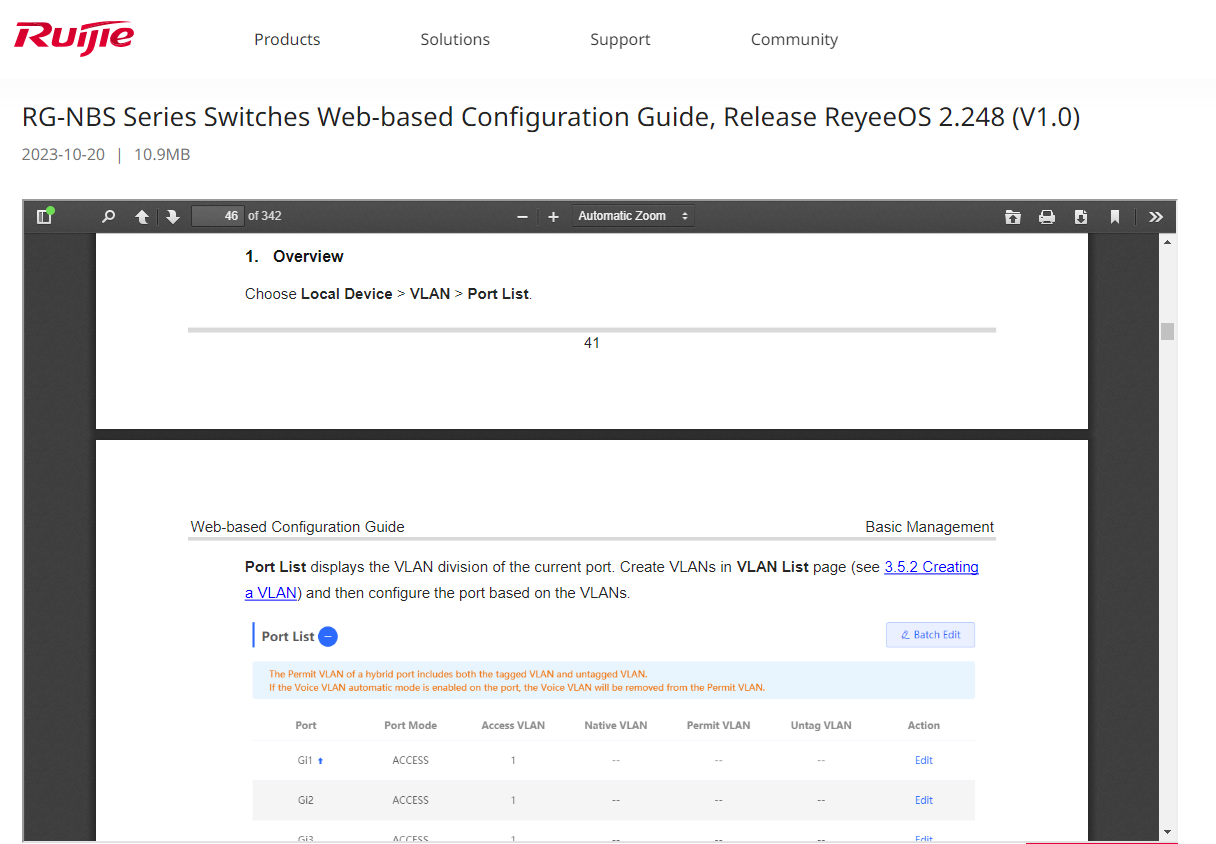This screenshot has width=1216, height=844.
Task: Click the scrollbar down arrow
Action: (1167, 832)
